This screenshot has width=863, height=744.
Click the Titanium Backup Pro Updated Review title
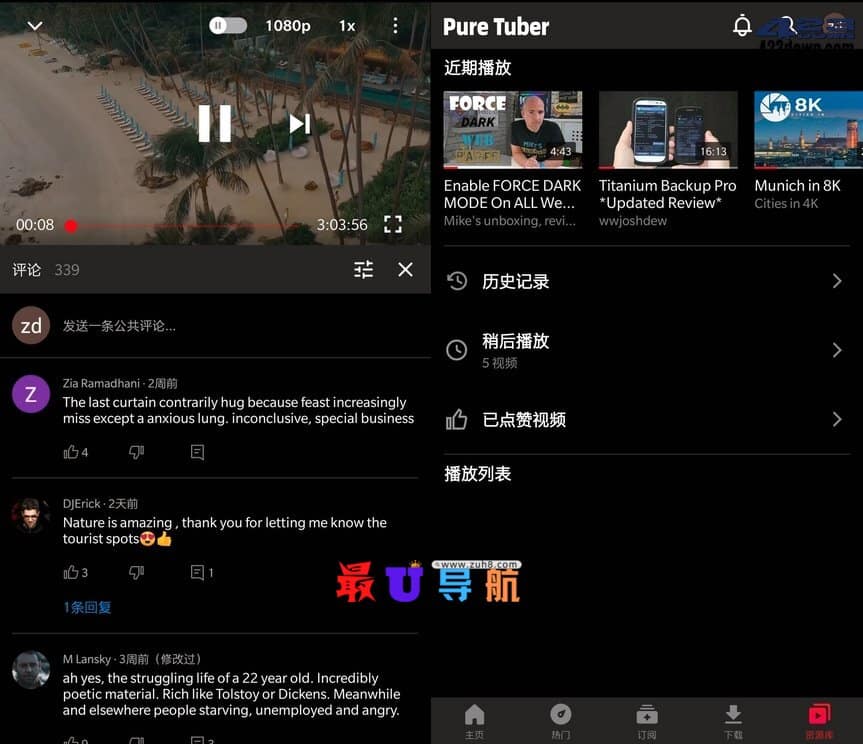tap(667, 194)
